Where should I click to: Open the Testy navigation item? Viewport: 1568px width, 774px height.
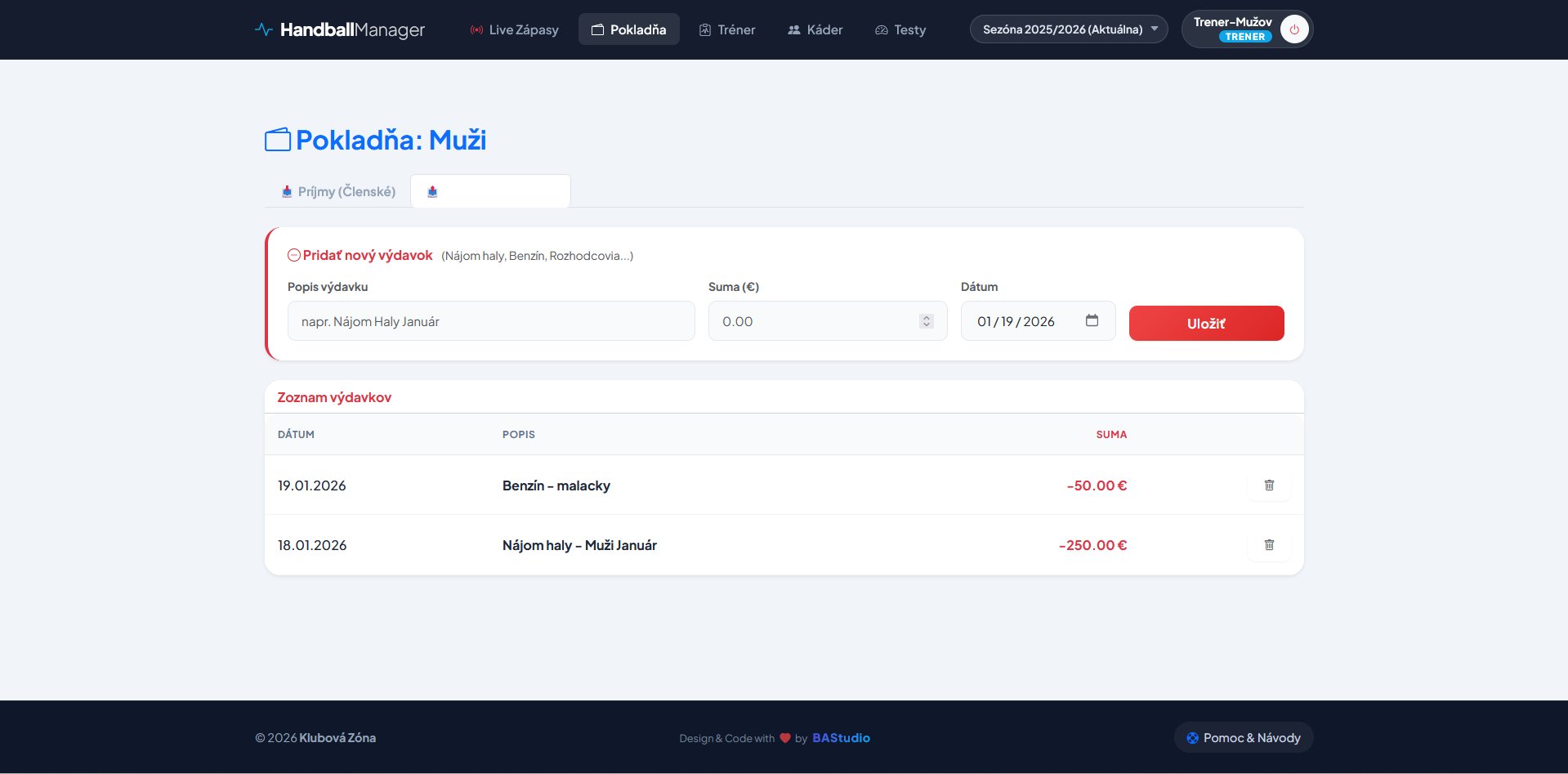pyautogui.click(x=900, y=29)
